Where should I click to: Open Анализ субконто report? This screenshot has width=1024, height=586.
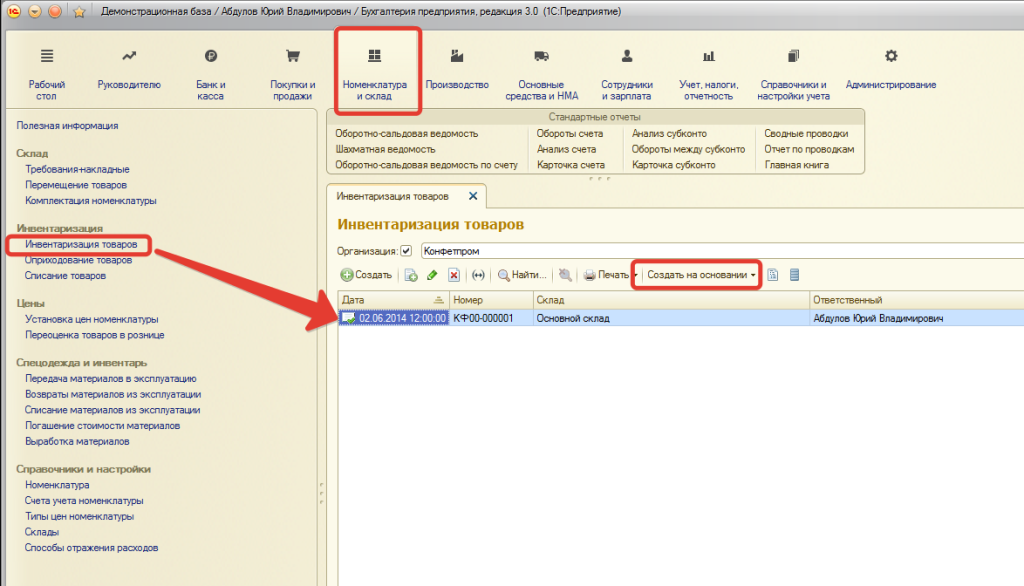click(x=669, y=133)
